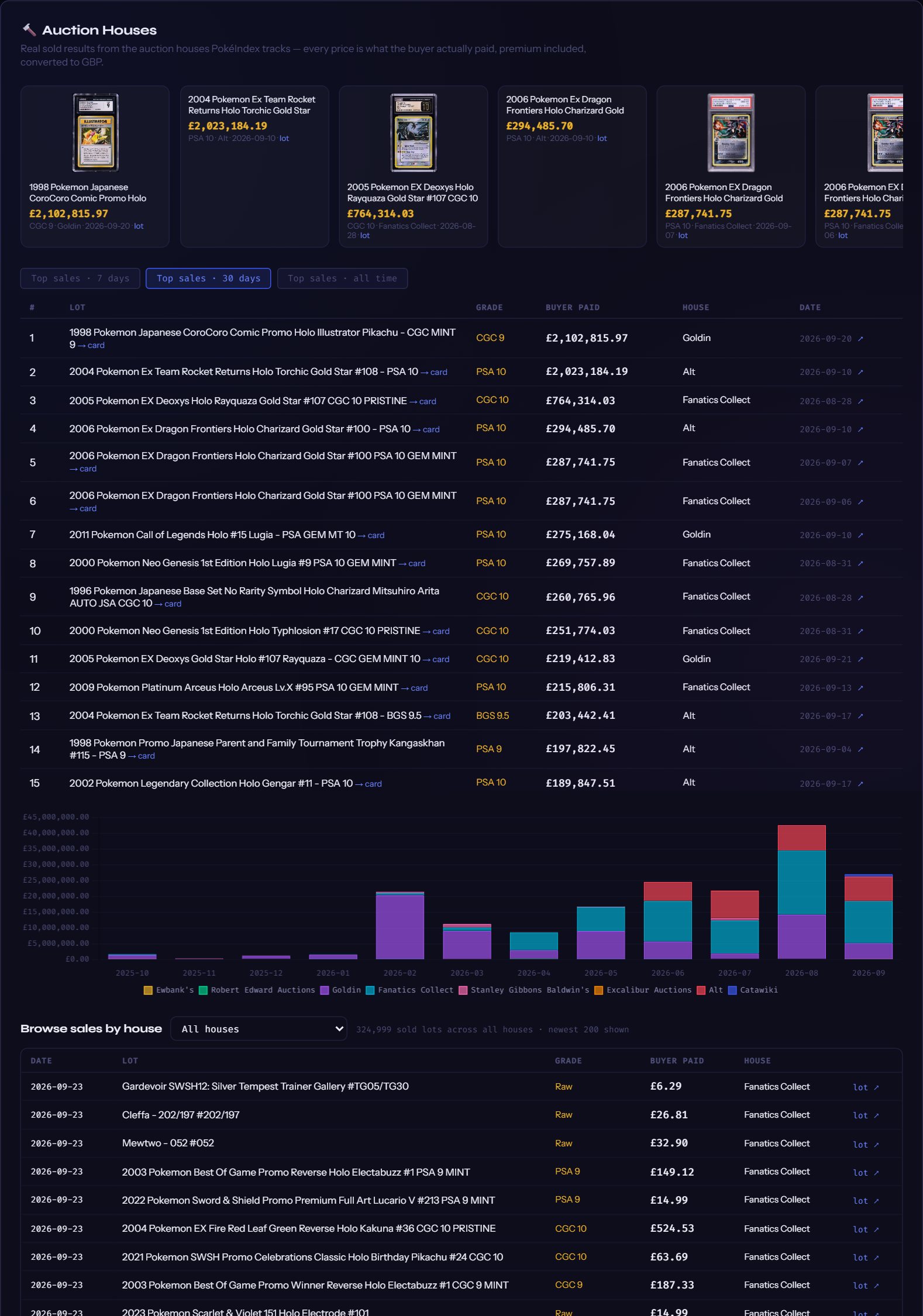Open card link for Neo Genesis Lugia #9
Screen dimensions: 923x1316
click(x=412, y=563)
